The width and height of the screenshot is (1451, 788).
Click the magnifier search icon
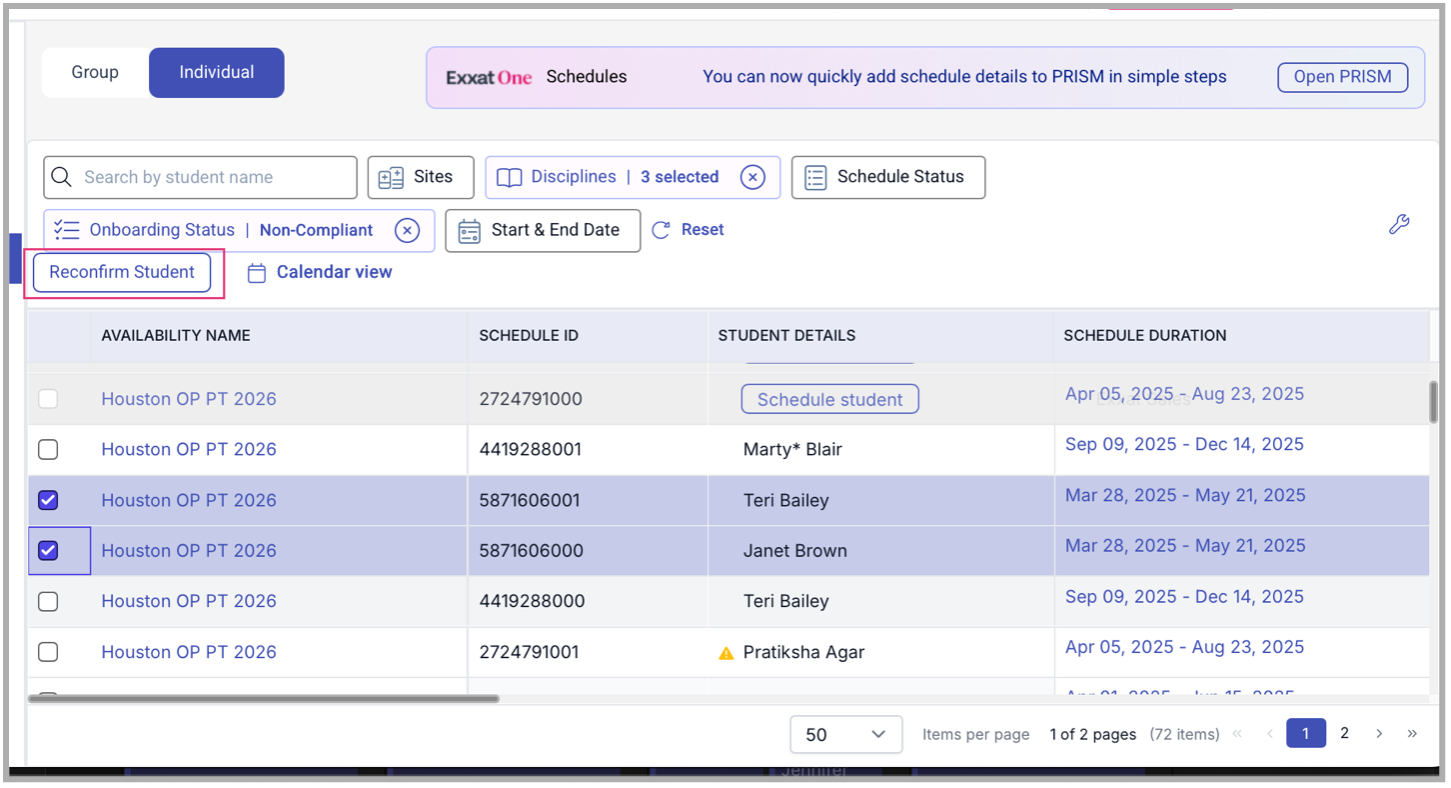coord(62,177)
